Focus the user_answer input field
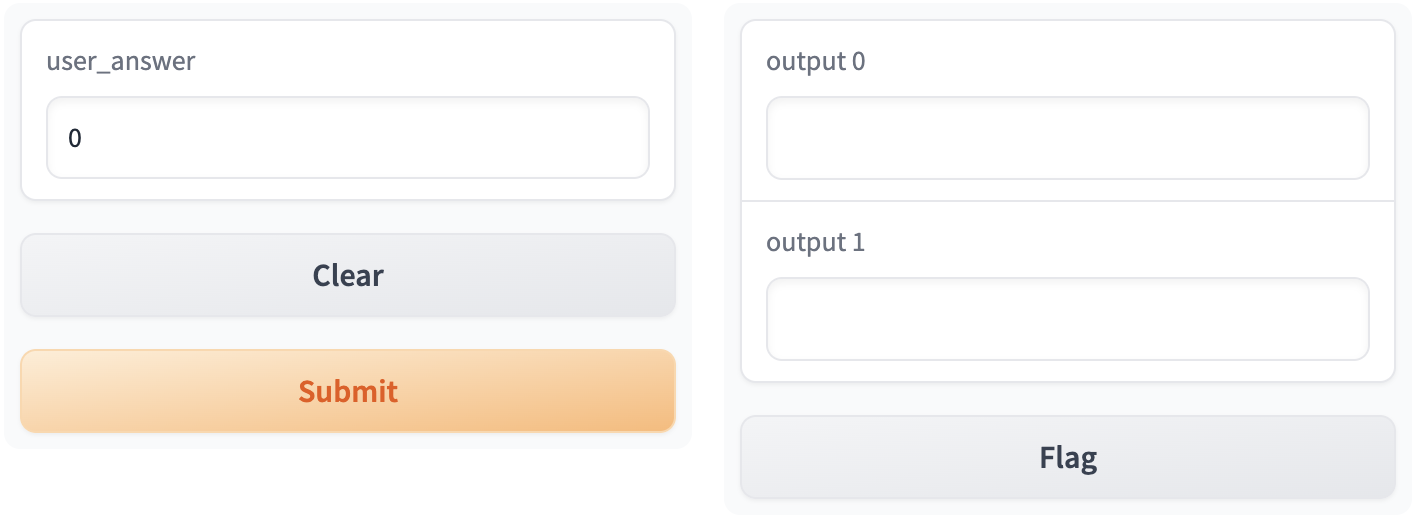 (x=348, y=138)
